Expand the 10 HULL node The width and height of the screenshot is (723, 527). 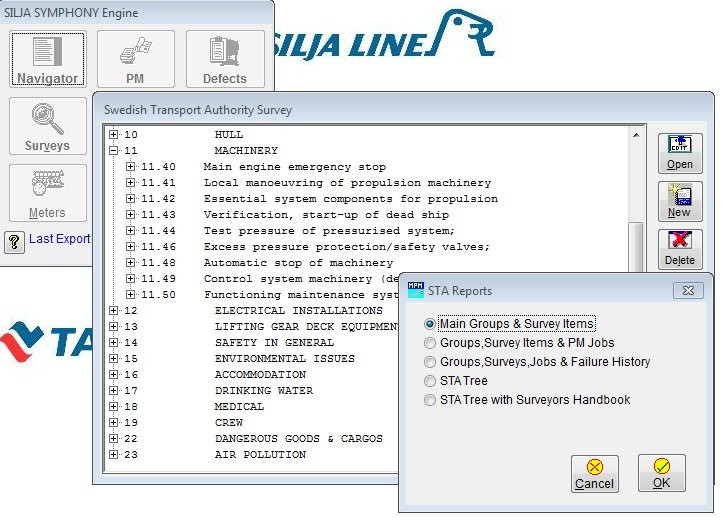[x=113, y=134]
